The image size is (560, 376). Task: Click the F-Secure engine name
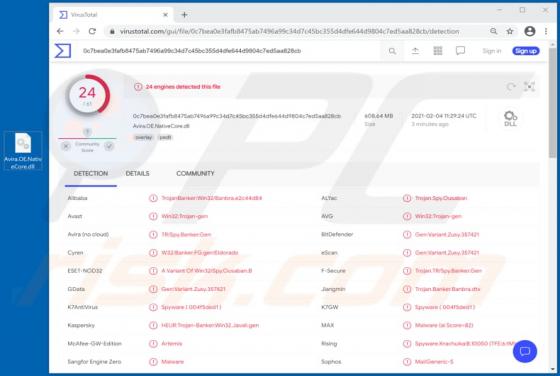coord(333,271)
